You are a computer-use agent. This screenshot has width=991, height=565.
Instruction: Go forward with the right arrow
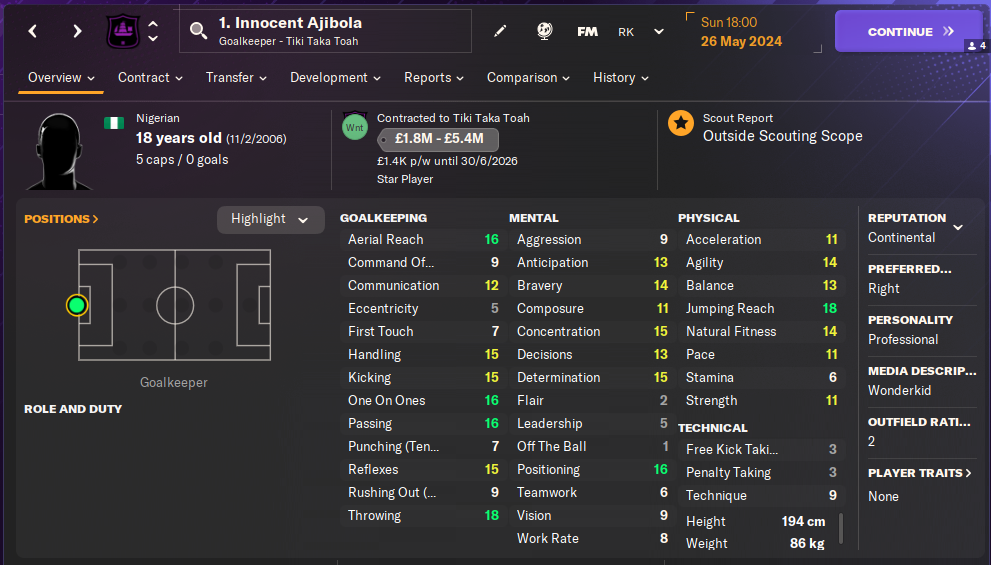pyautogui.click(x=77, y=32)
